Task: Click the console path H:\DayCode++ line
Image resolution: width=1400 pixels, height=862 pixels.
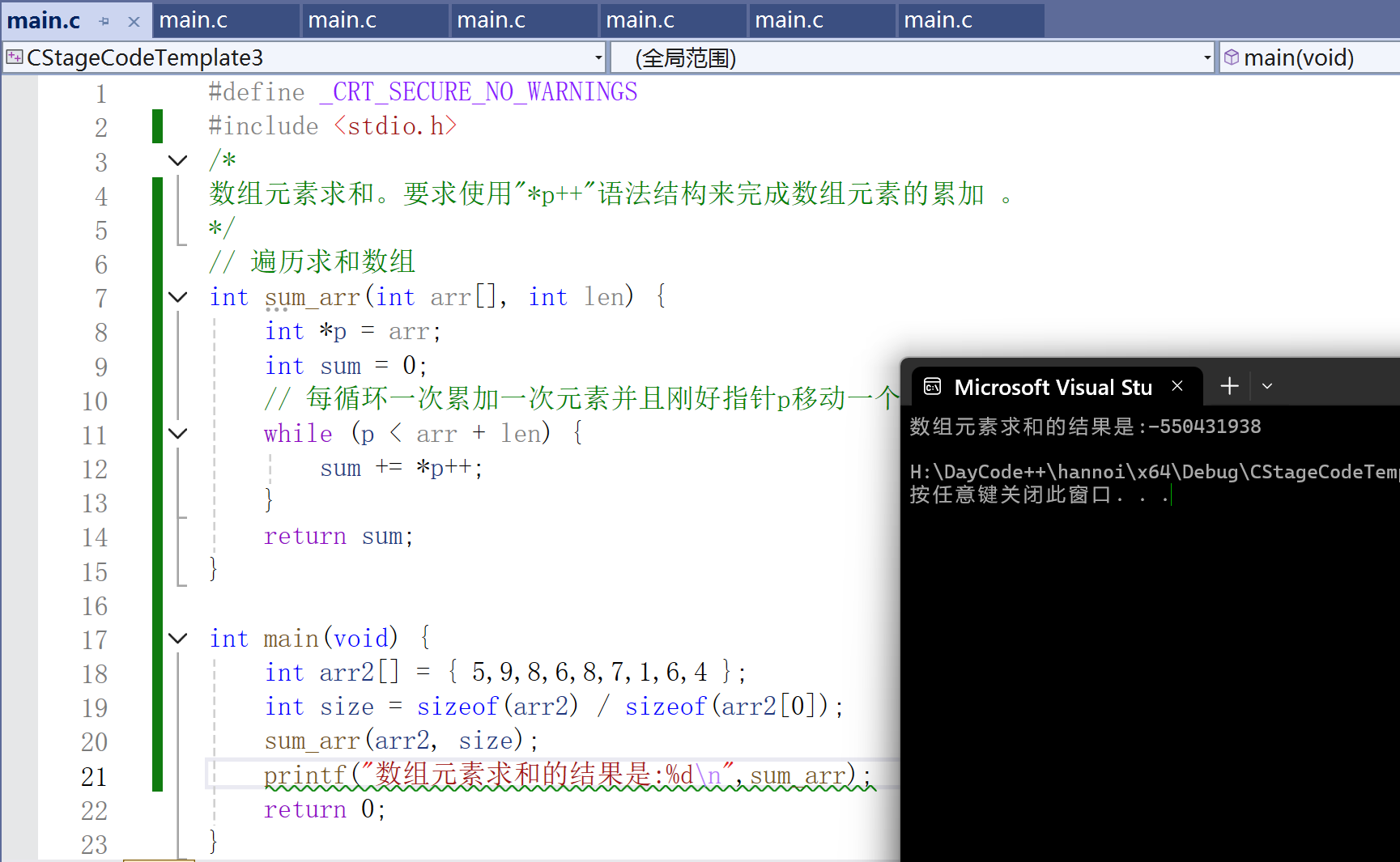Action: tap(1155, 472)
